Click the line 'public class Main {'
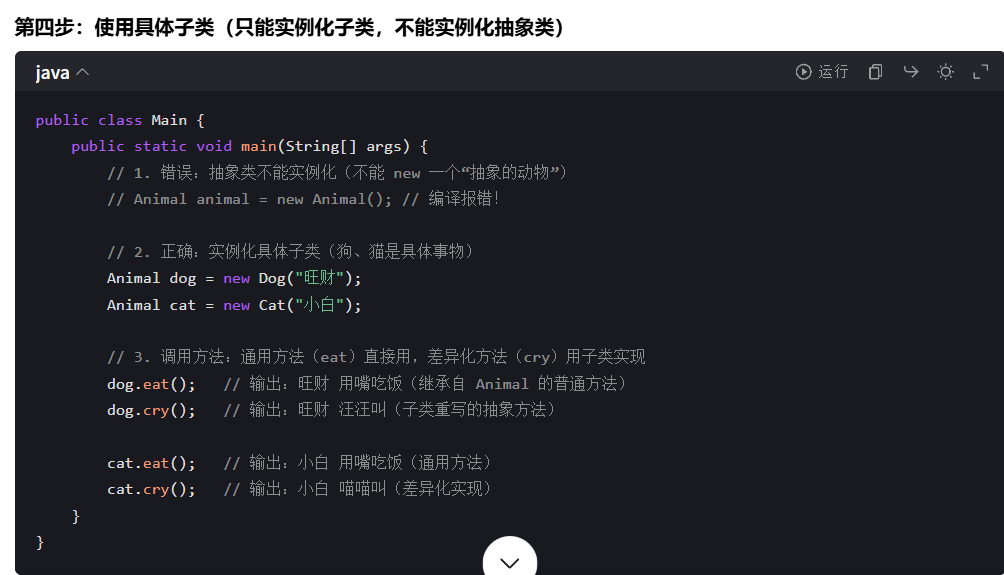The width and height of the screenshot is (1004, 575). (x=120, y=120)
